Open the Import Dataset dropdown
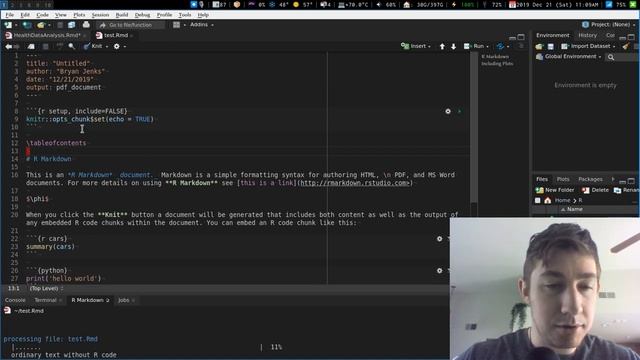This screenshot has height=360, width=640. coord(588,46)
